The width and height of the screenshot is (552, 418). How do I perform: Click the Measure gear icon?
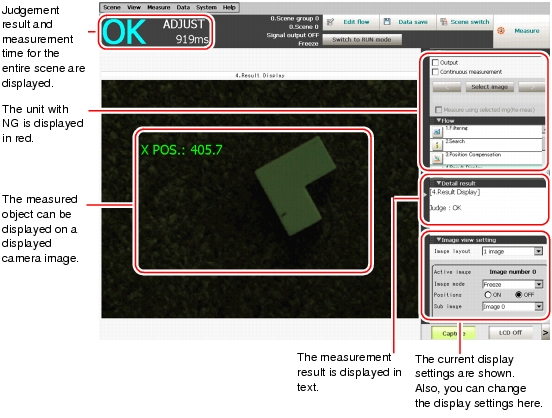pyautogui.click(x=501, y=31)
